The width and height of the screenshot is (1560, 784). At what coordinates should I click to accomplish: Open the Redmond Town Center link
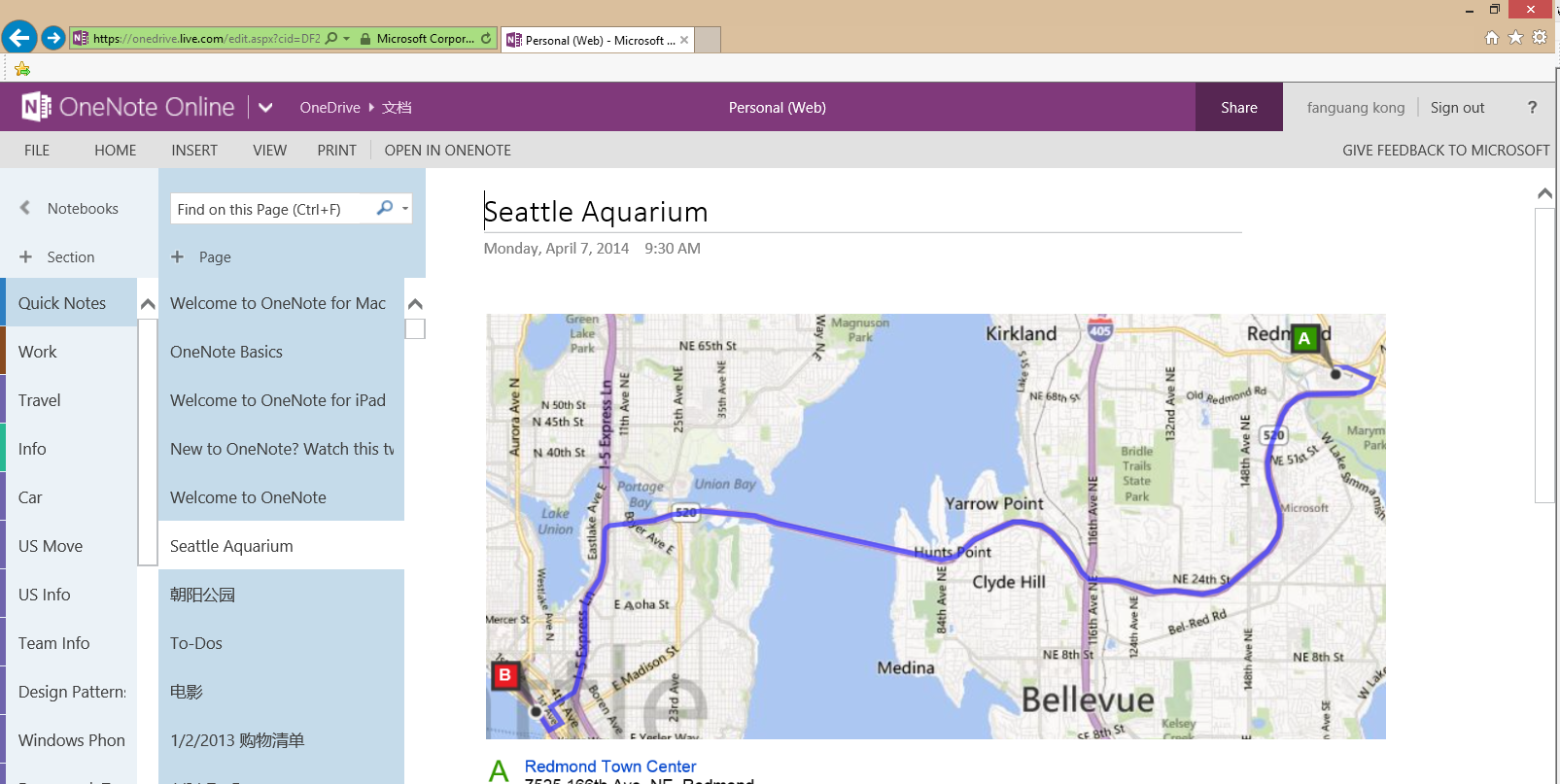[x=610, y=767]
